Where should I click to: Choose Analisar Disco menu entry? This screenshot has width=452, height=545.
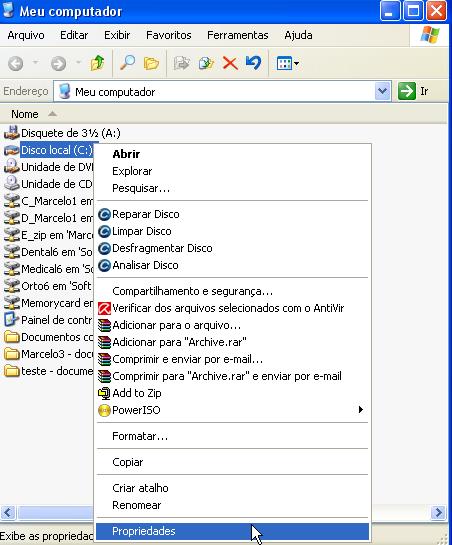(232, 265)
